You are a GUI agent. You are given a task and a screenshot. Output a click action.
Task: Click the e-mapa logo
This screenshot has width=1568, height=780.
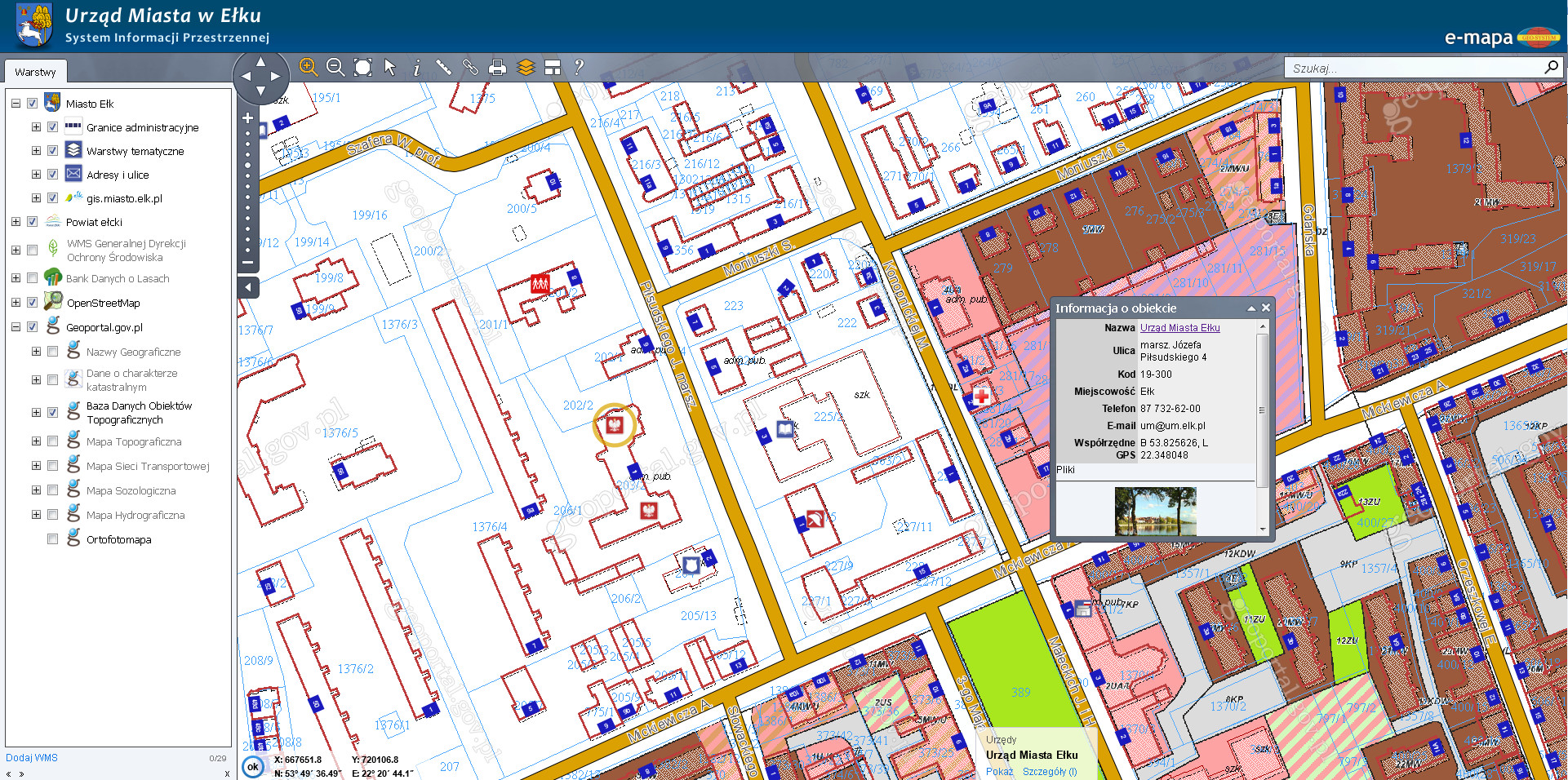pyautogui.click(x=1501, y=38)
